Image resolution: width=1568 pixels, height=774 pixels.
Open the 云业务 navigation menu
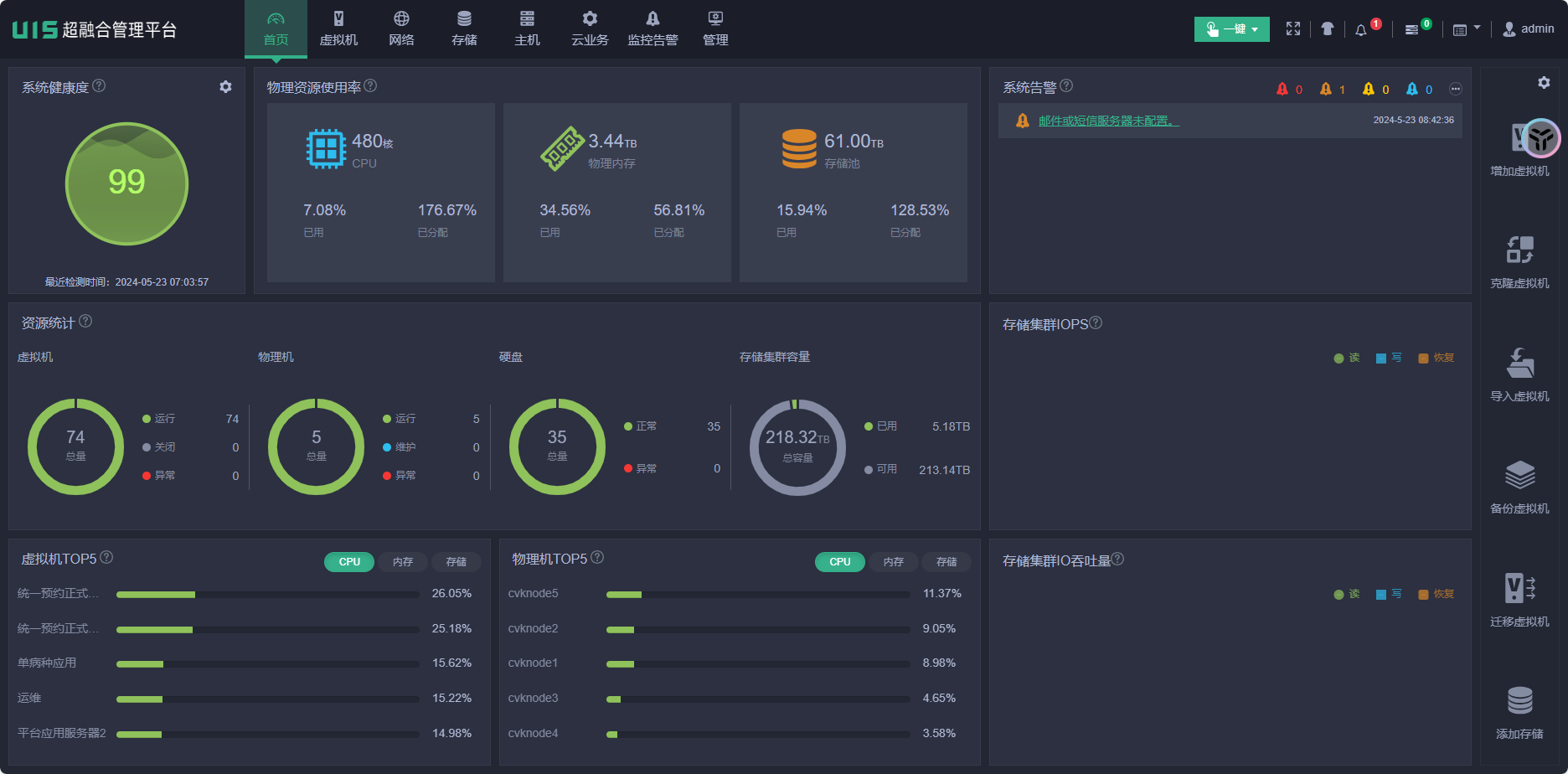pos(590,29)
